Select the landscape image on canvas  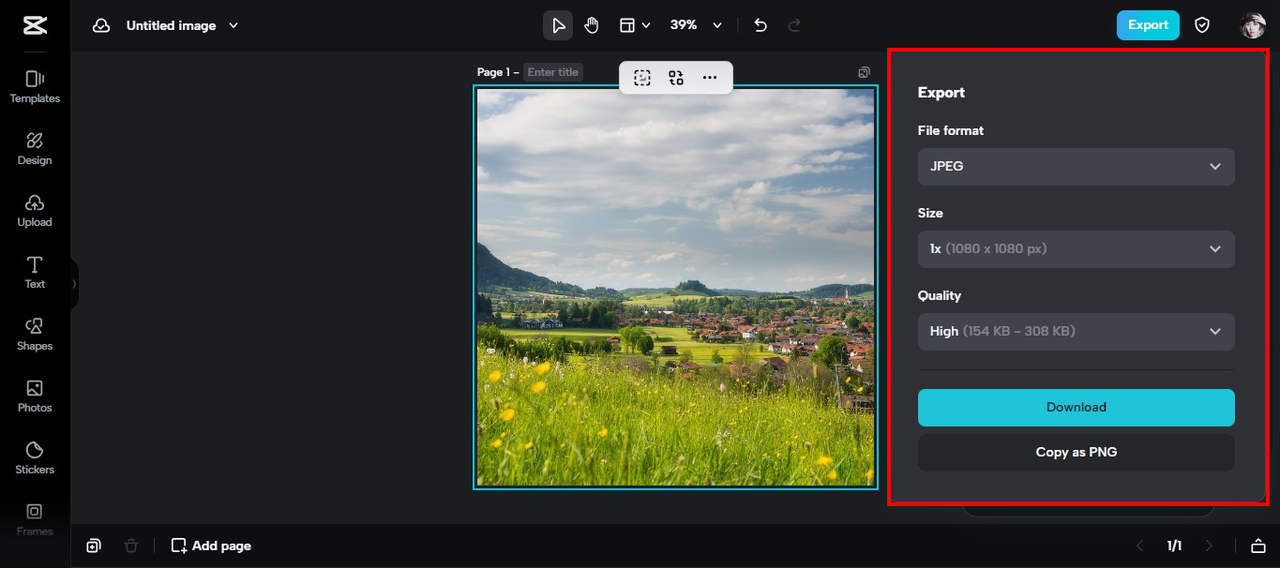coord(675,287)
